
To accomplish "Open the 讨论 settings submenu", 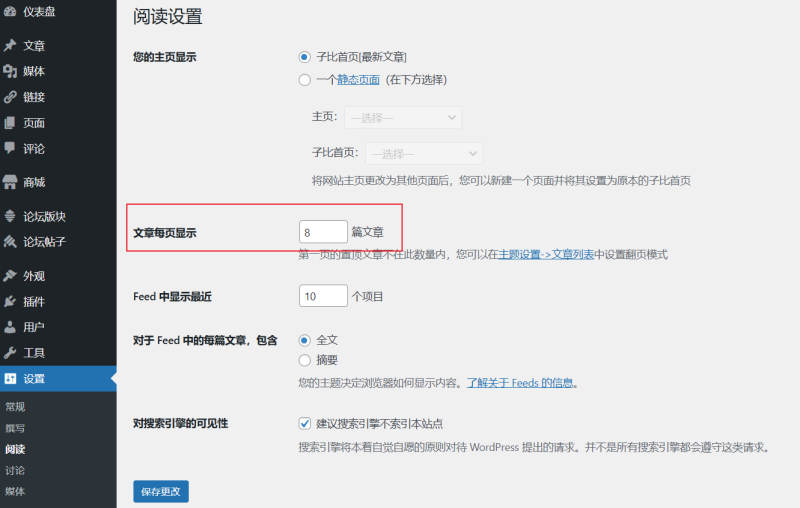I will click(15, 470).
